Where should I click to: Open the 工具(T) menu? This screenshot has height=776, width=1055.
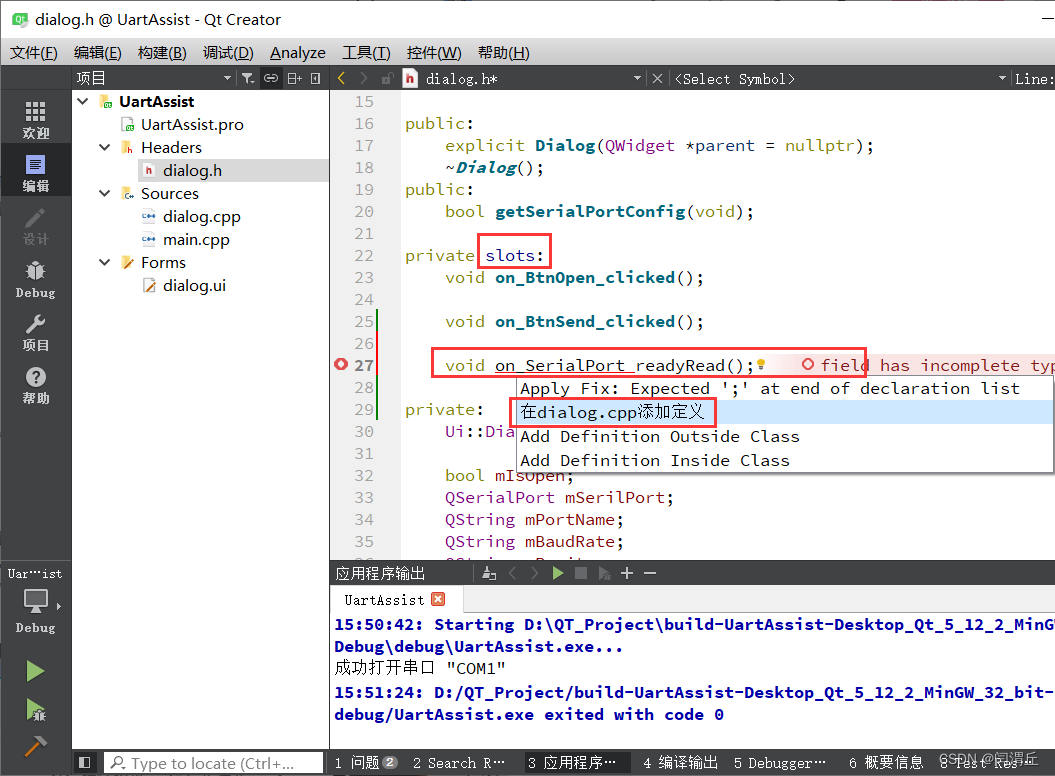point(366,52)
